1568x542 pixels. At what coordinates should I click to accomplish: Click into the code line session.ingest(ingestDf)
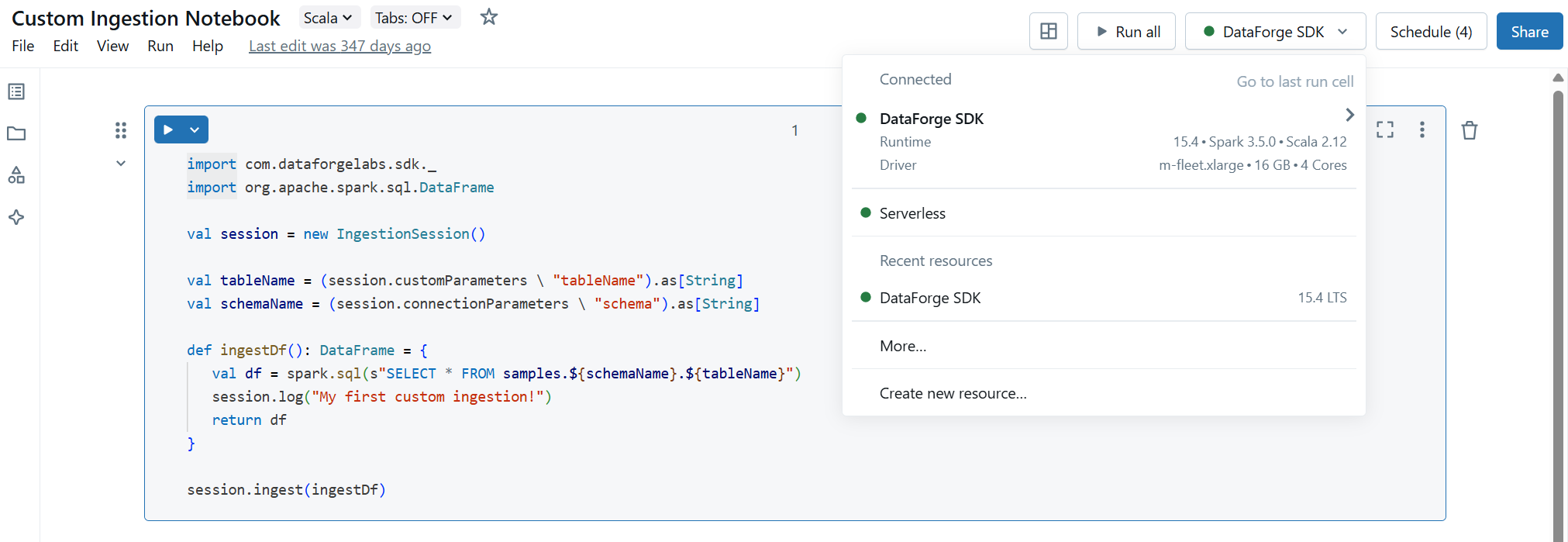pyautogui.click(x=286, y=489)
